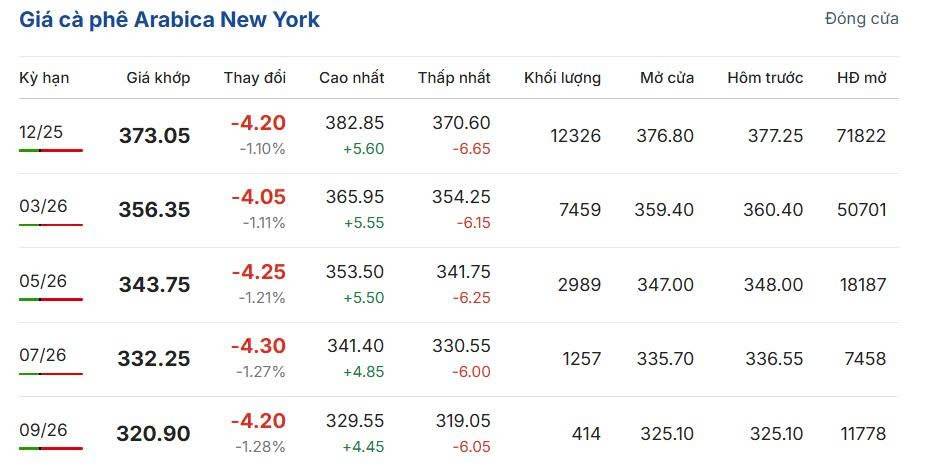934x470 pixels.
Task: Click the HĐ mở column header
Action: coord(861,78)
